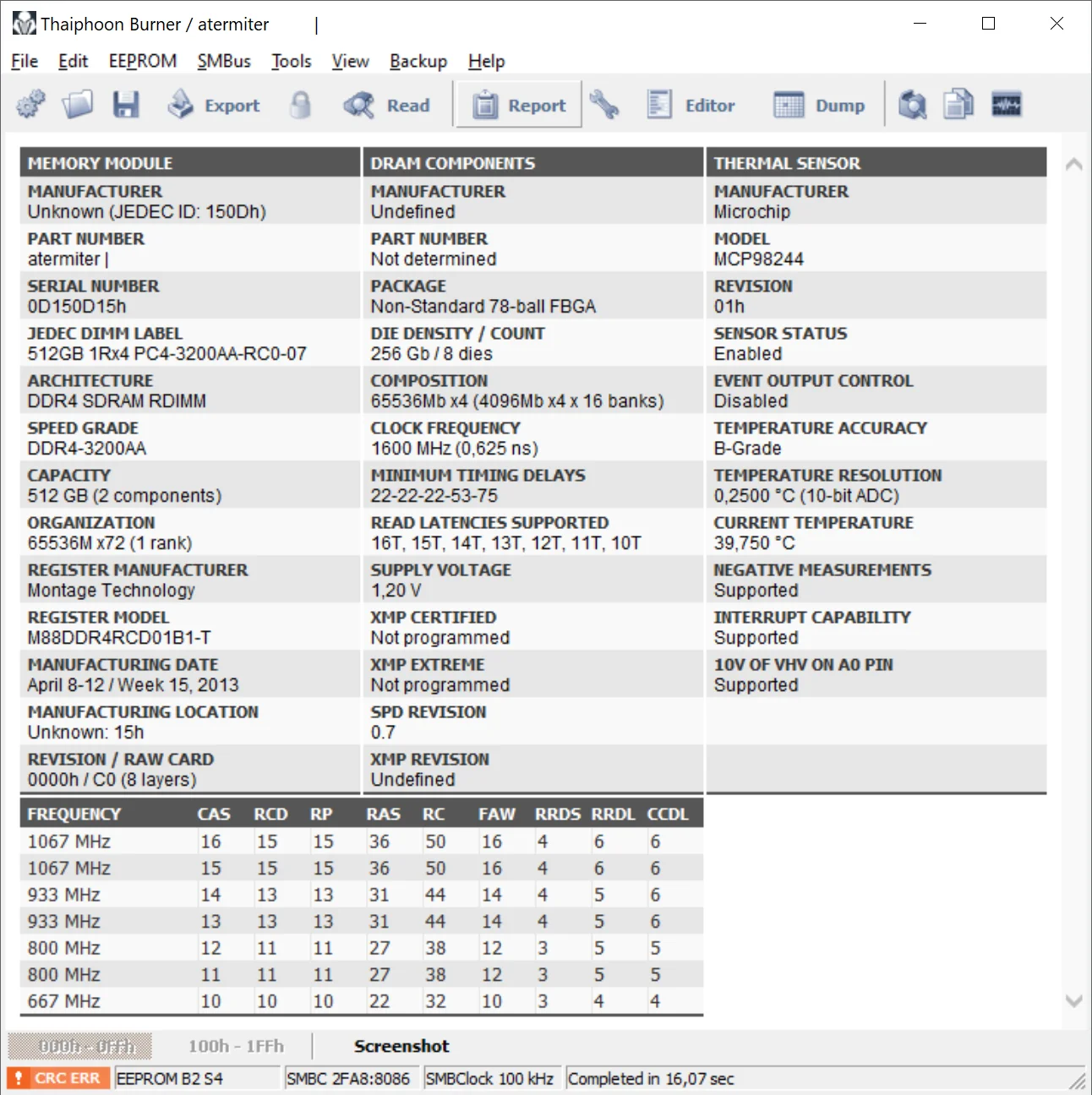
Task: Select the timing delays 22-22-22-53-75
Action: click(x=434, y=496)
